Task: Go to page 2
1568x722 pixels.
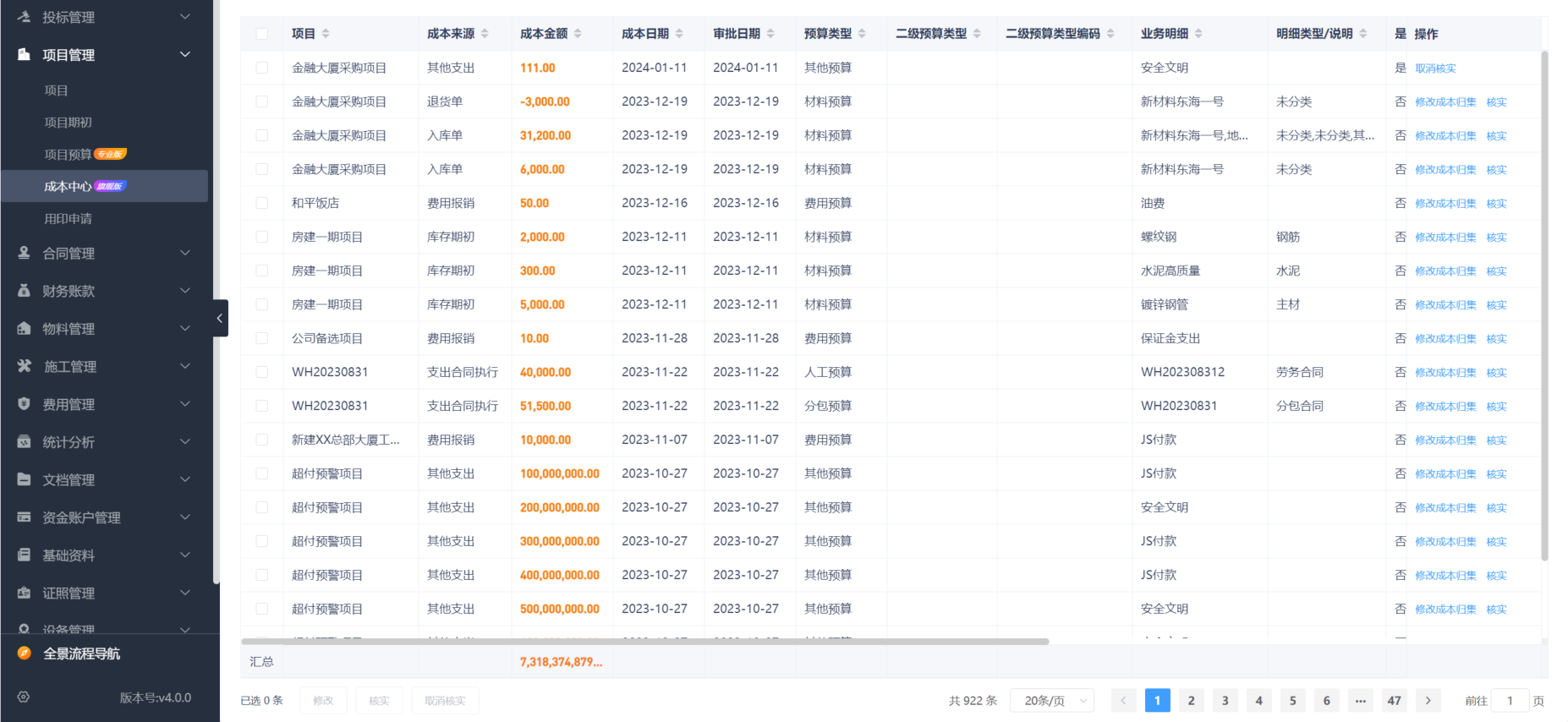Action: (x=1192, y=700)
